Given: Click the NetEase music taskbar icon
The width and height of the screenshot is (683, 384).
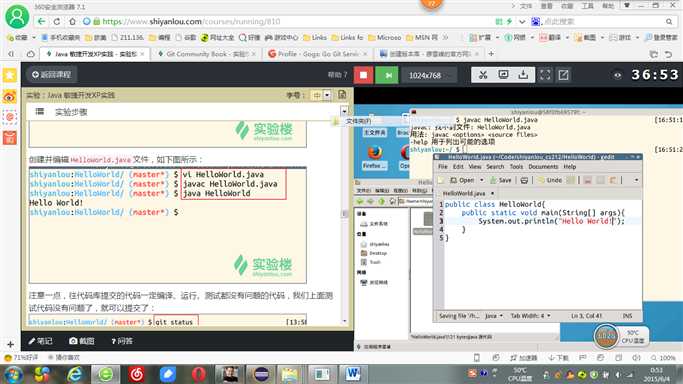Looking at the screenshot, I should click(136, 374).
